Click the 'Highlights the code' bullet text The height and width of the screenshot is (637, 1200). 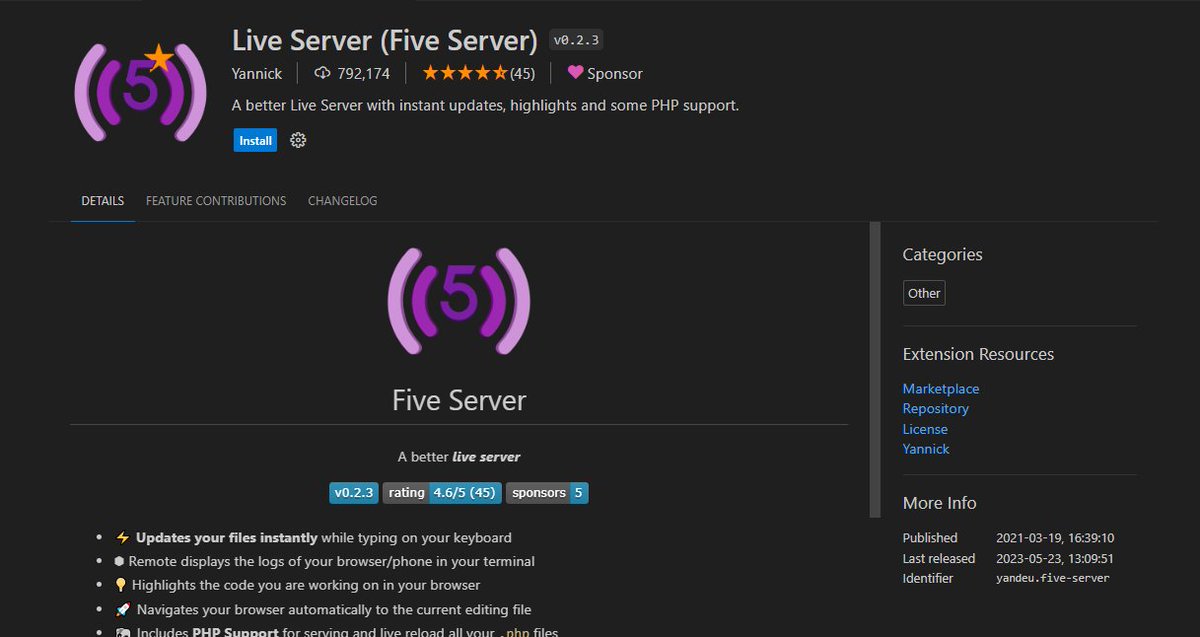coord(306,585)
